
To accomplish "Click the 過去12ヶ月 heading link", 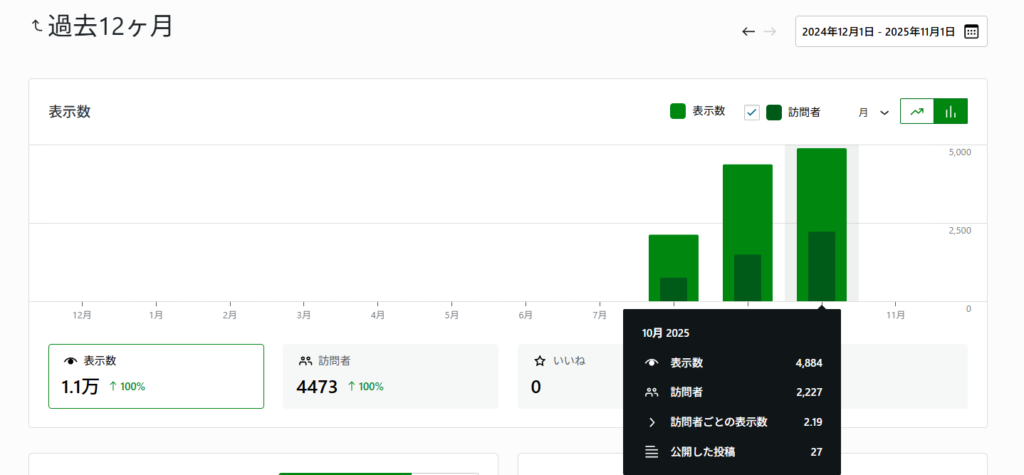I will pyautogui.click(x=110, y=26).
